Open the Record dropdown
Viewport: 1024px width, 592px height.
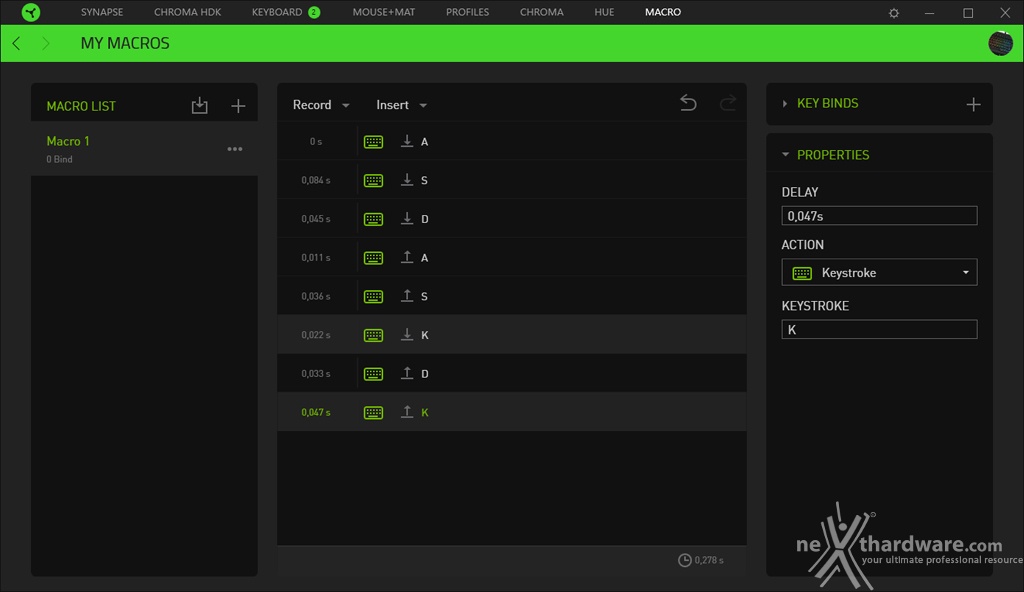321,105
